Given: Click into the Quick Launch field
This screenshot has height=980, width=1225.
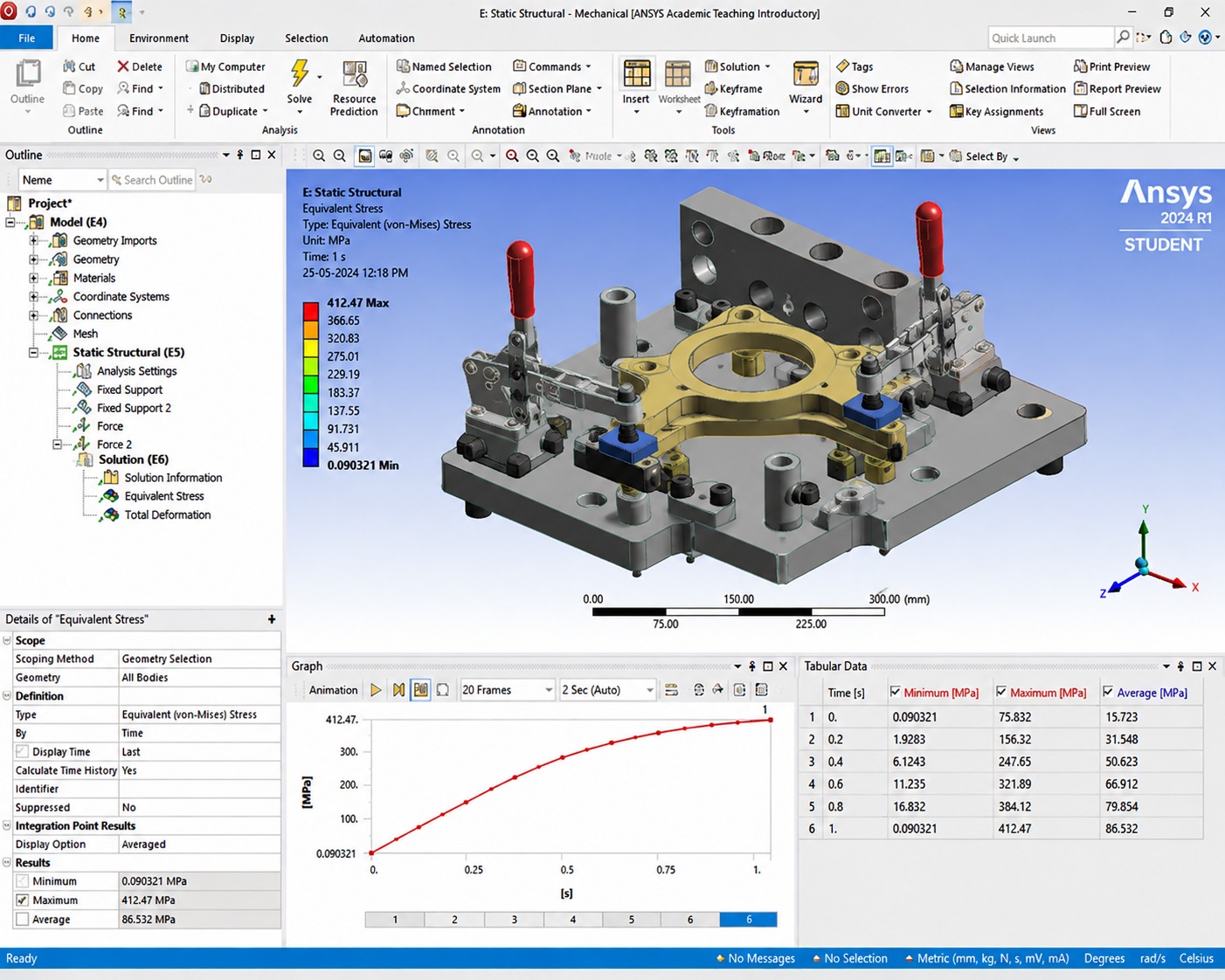Looking at the screenshot, I should [1051, 38].
